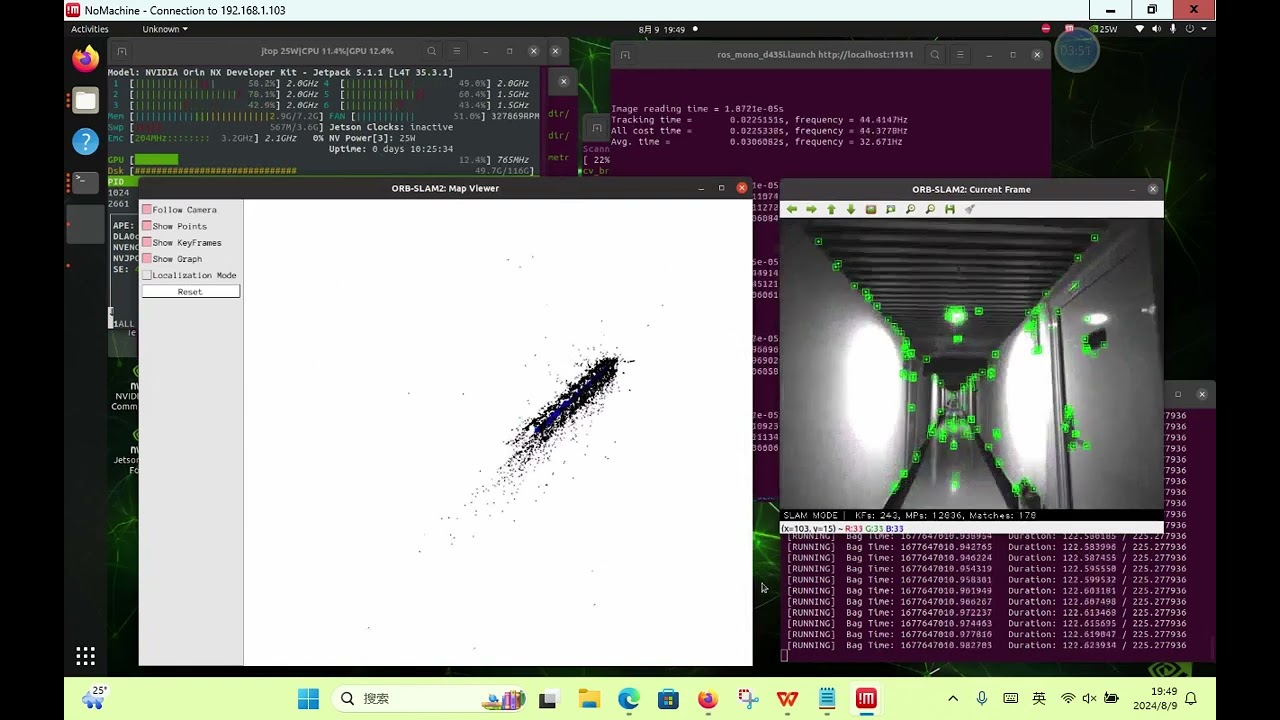Open the Terminal icon in Ubuntu dock
This screenshot has width=1280, height=720.
[86, 182]
